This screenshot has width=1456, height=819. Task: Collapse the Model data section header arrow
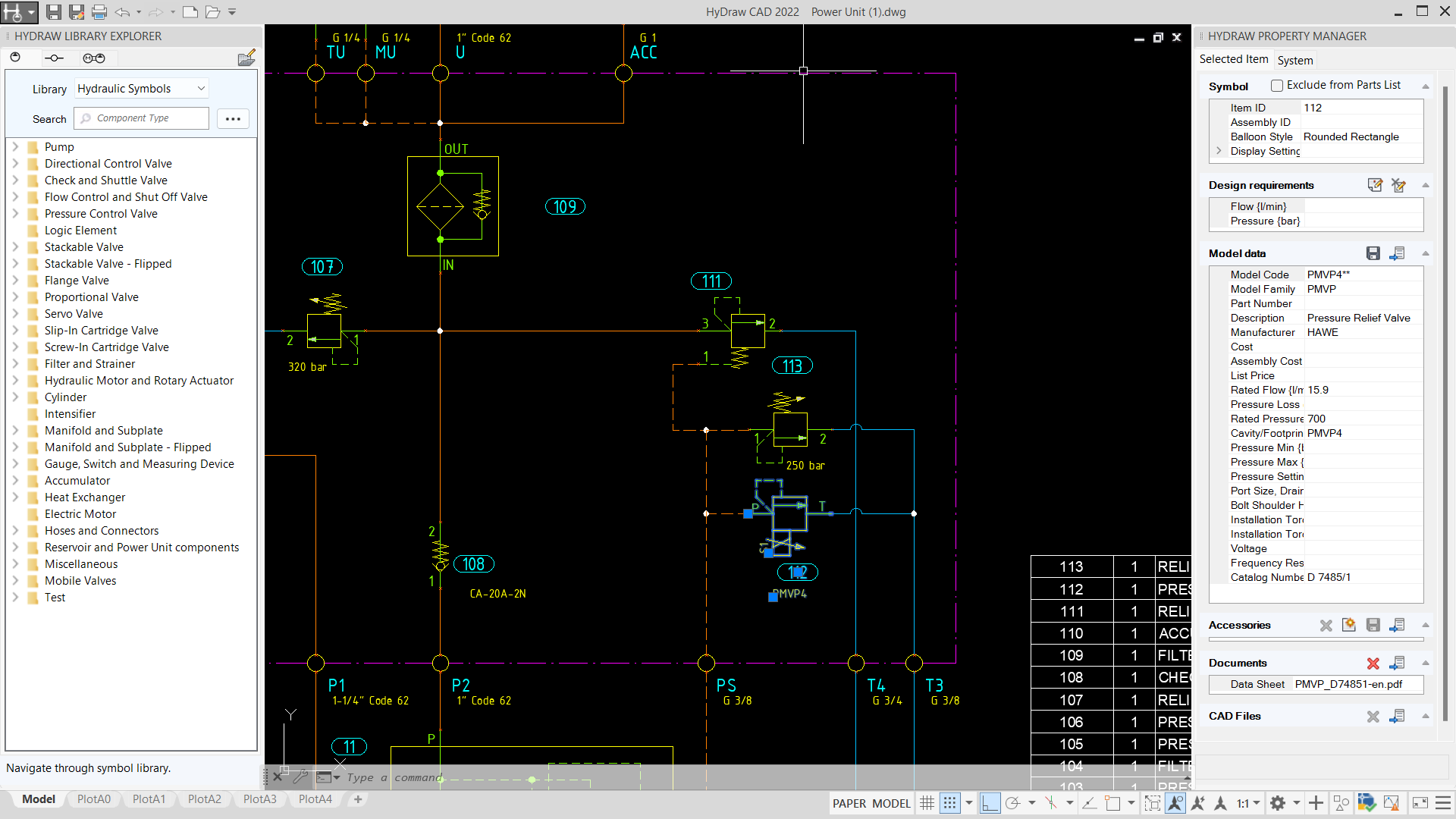(x=1426, y=253)
